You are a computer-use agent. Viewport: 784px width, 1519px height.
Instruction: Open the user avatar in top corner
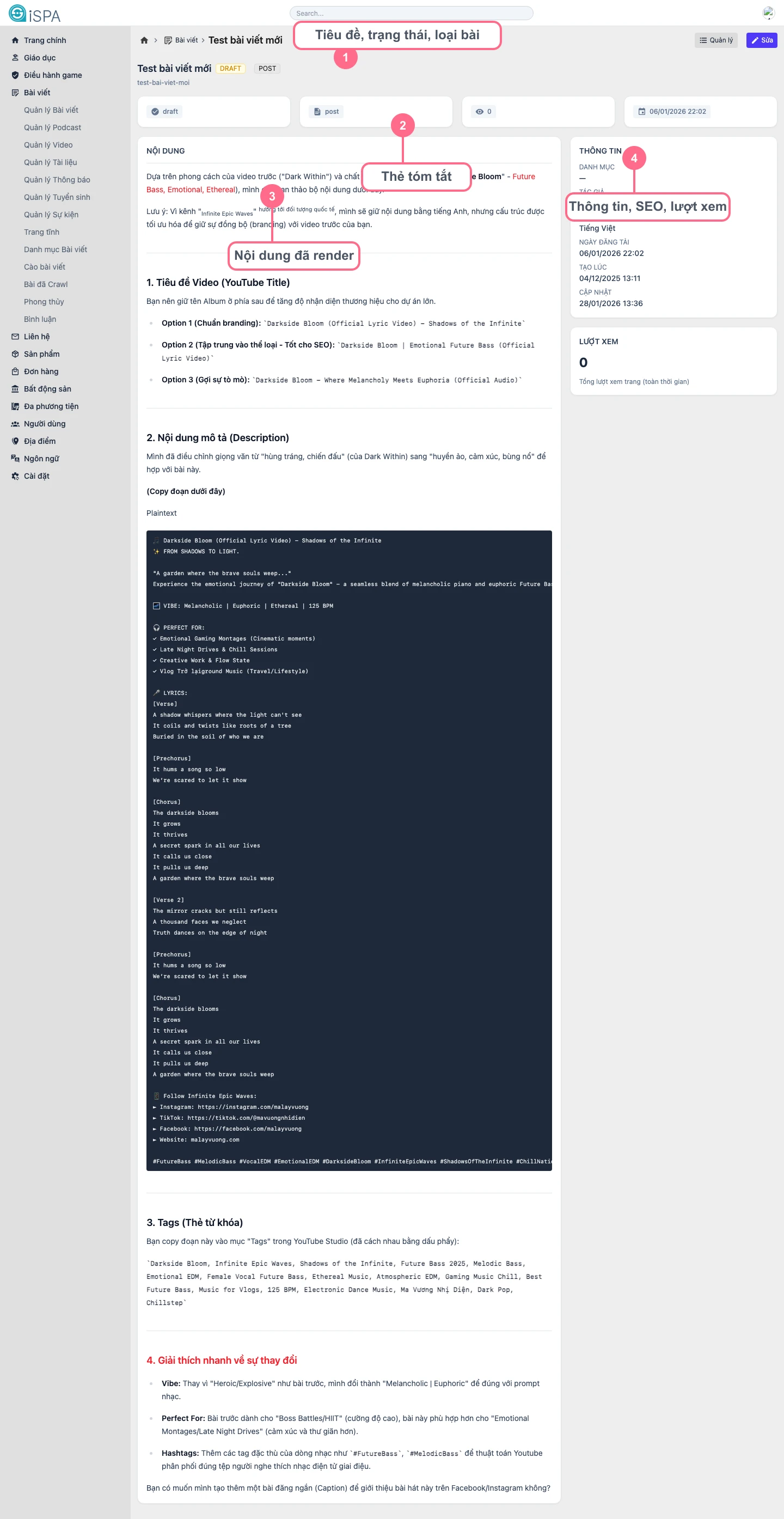[768, 13]
